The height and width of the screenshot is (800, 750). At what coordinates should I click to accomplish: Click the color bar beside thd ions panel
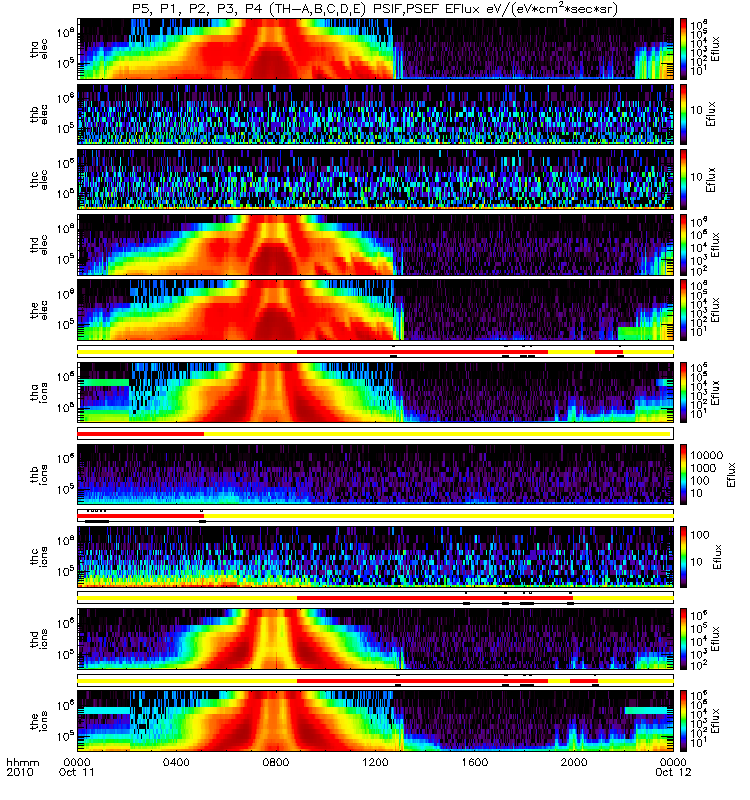(x=684, y=639)
